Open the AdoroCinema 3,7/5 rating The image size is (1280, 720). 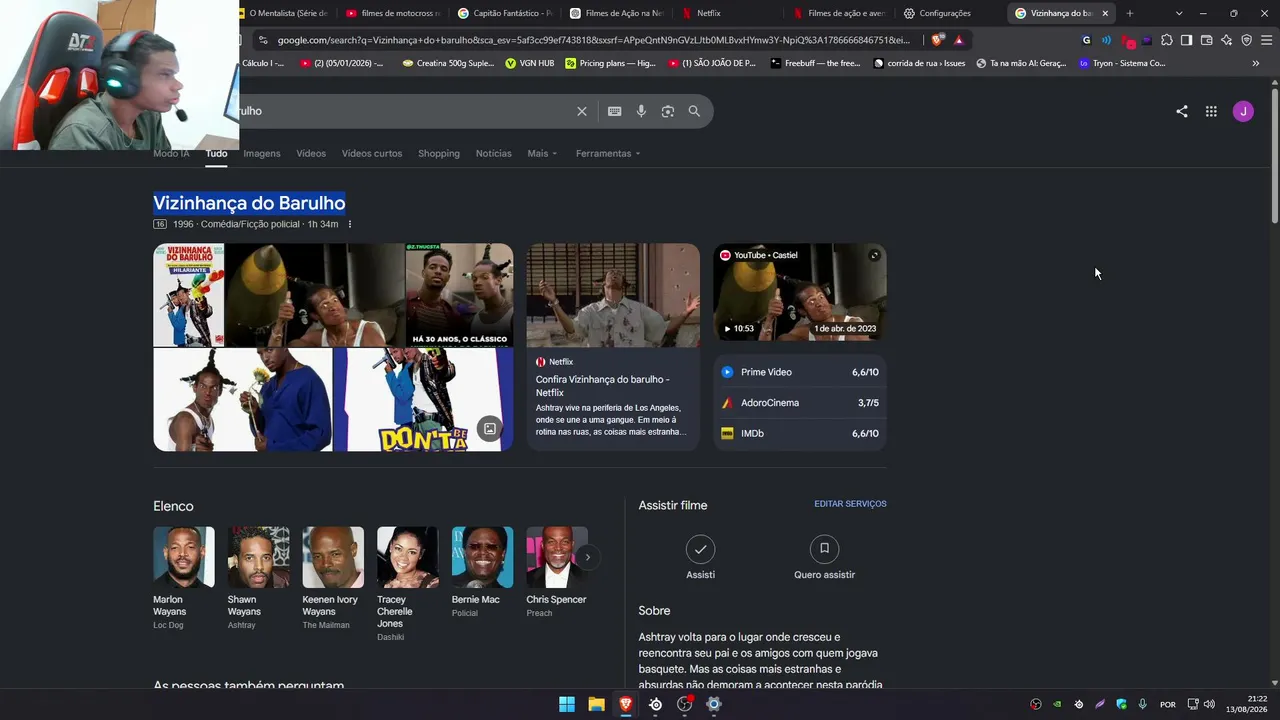click(800, 403)
